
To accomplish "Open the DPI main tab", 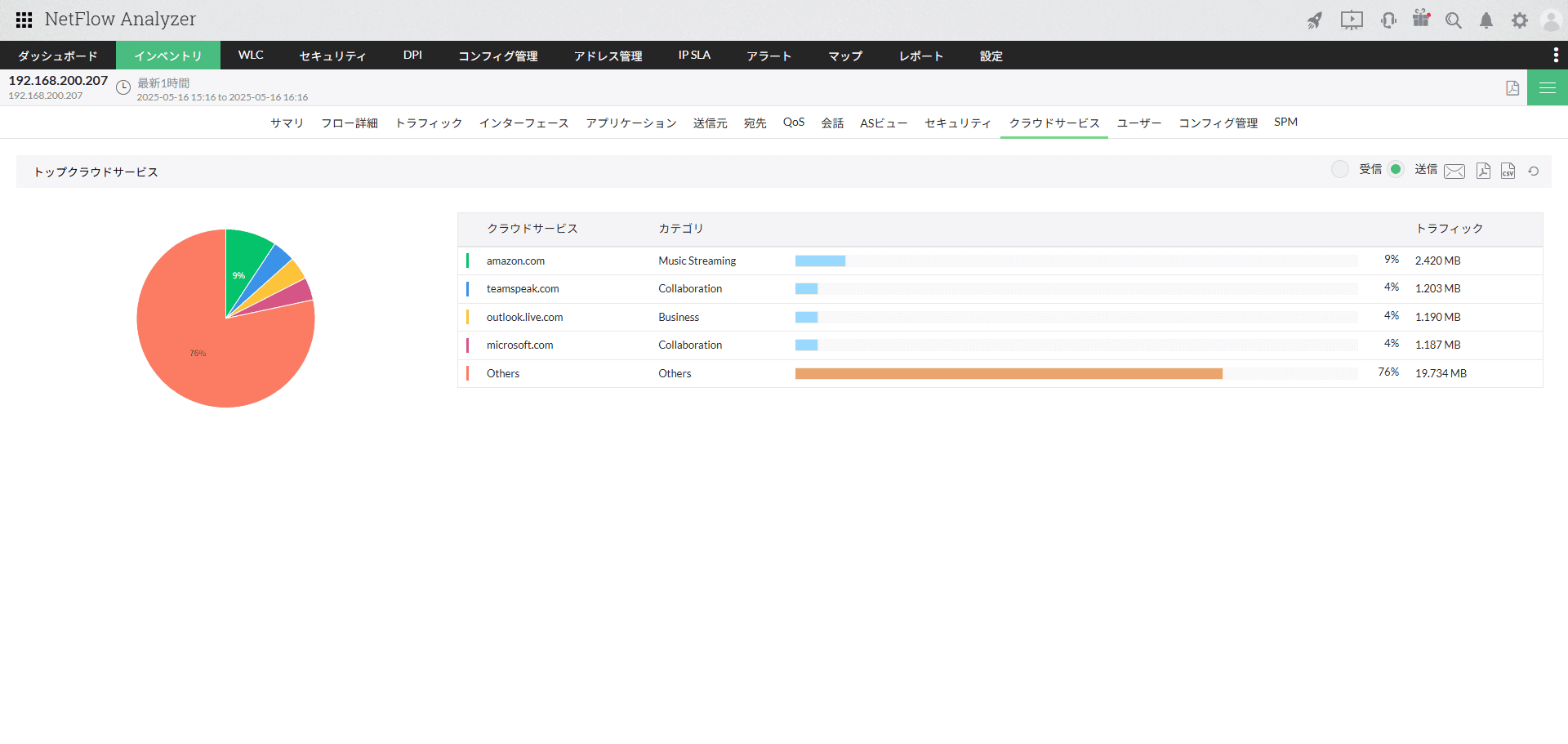I will [x=412, y=56].
